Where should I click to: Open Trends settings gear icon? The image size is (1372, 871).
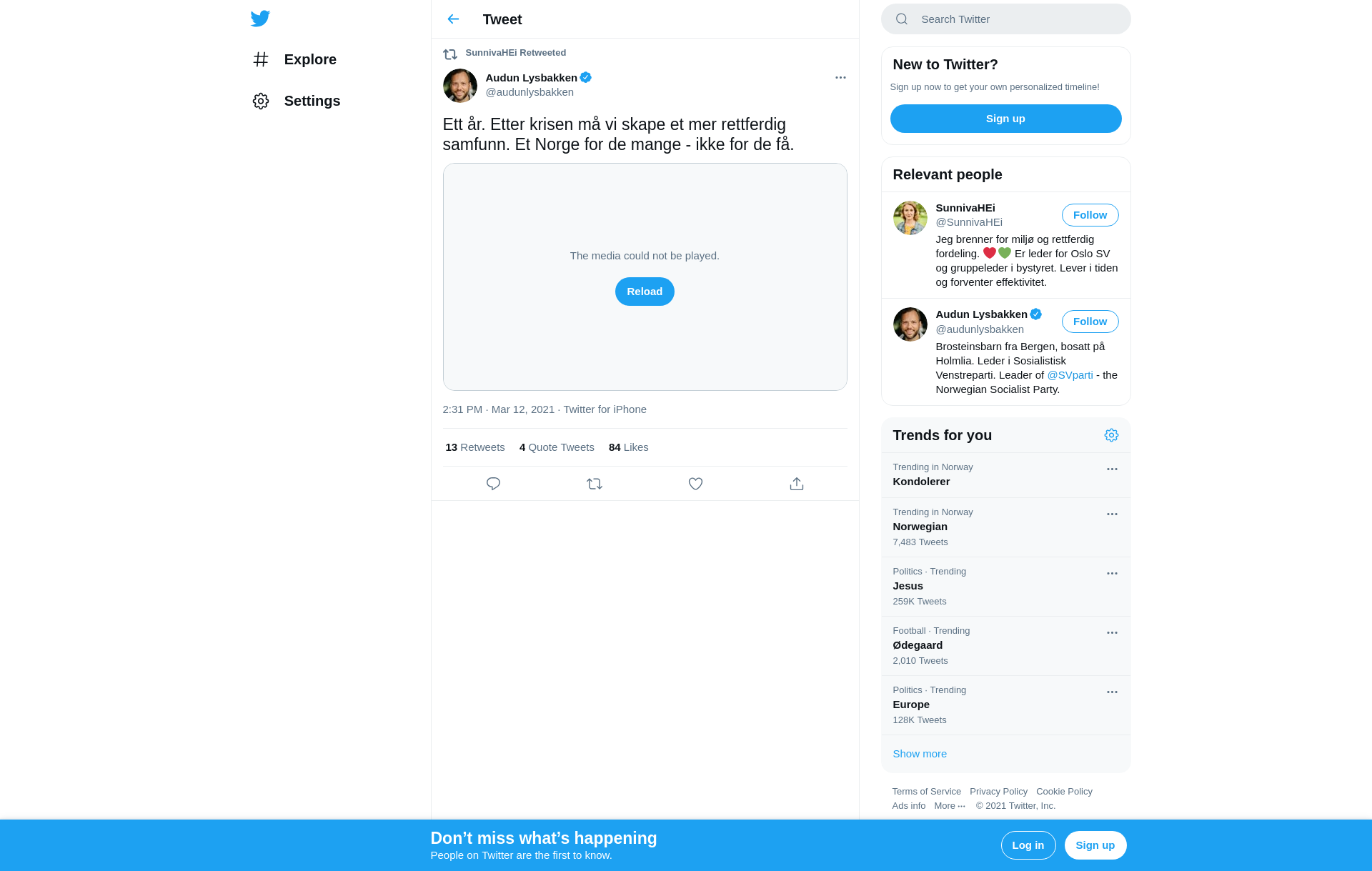[x=1111, y=435]
